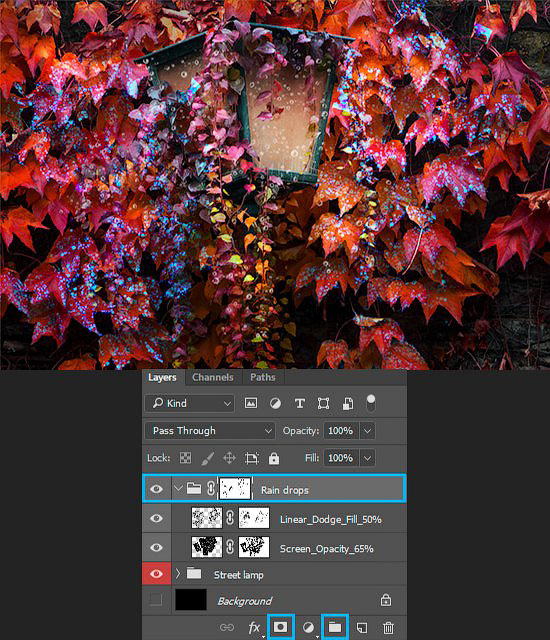The width and height of the screenshot is (550, 640).
Task: Toggle the layer filtering switch
Action: [x=370, y=403]
